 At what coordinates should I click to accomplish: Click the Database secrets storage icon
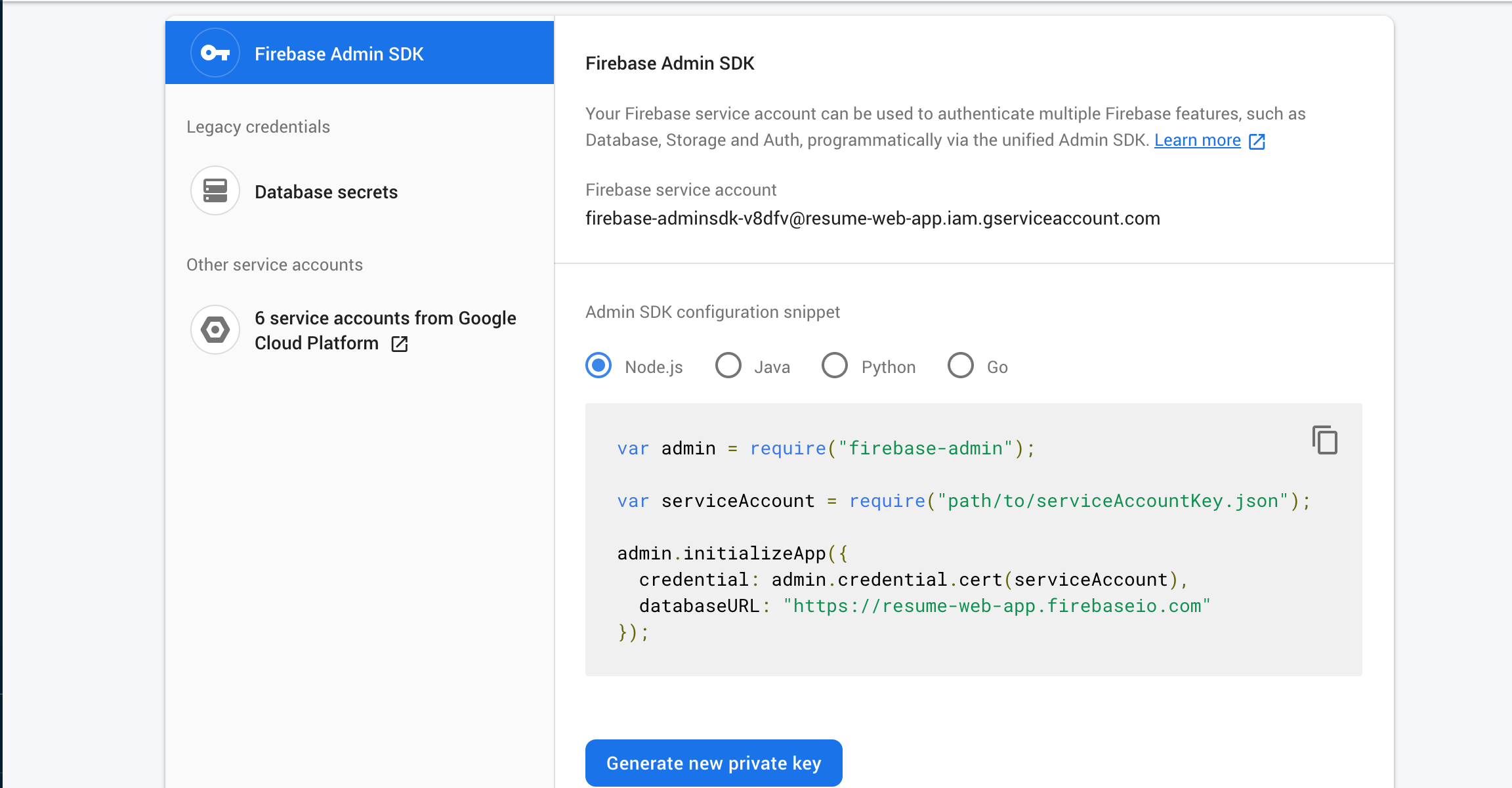coord(215,190)
